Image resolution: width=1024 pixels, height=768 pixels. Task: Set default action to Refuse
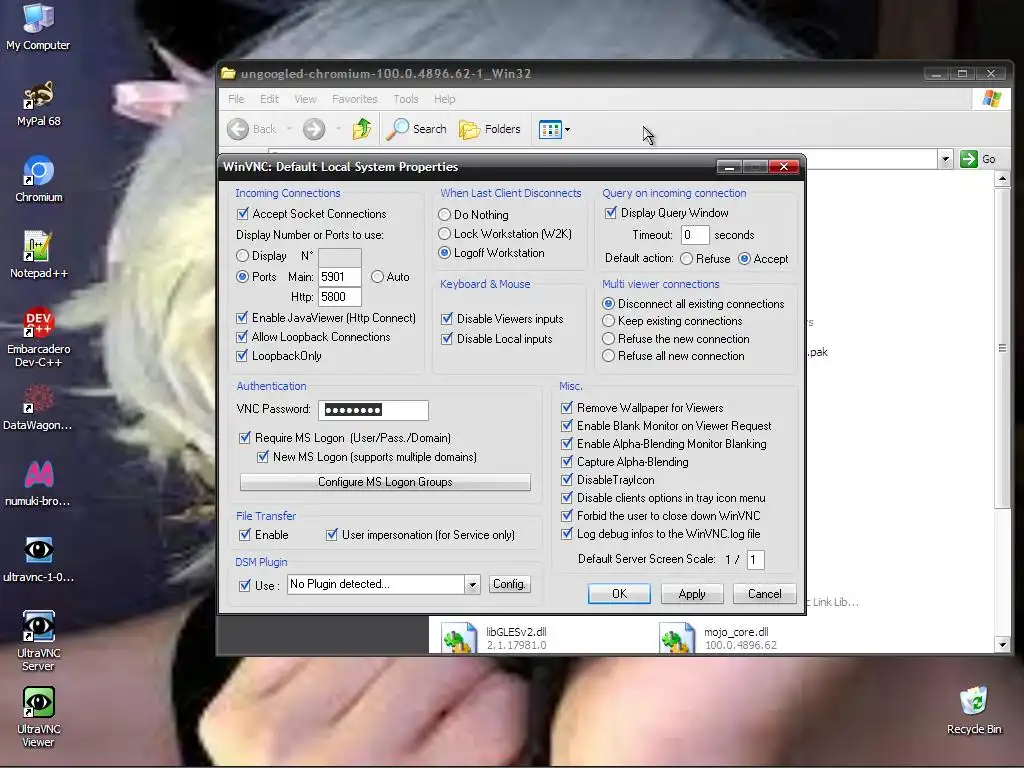click(x=686, y=259)
